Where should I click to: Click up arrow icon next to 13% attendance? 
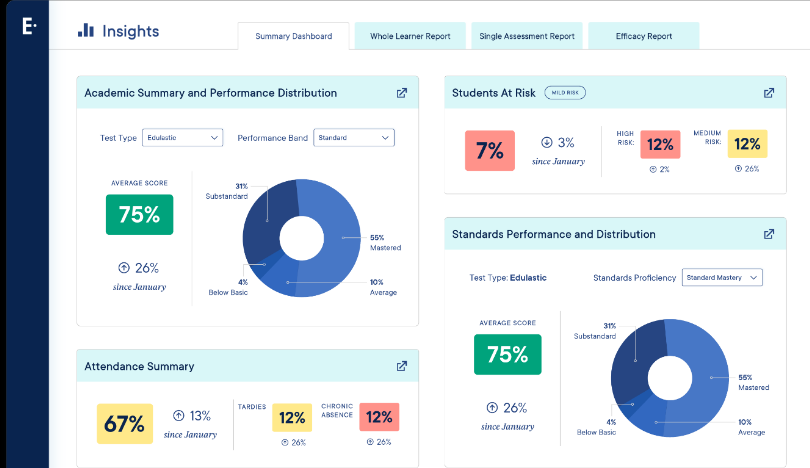coord(178,415)
